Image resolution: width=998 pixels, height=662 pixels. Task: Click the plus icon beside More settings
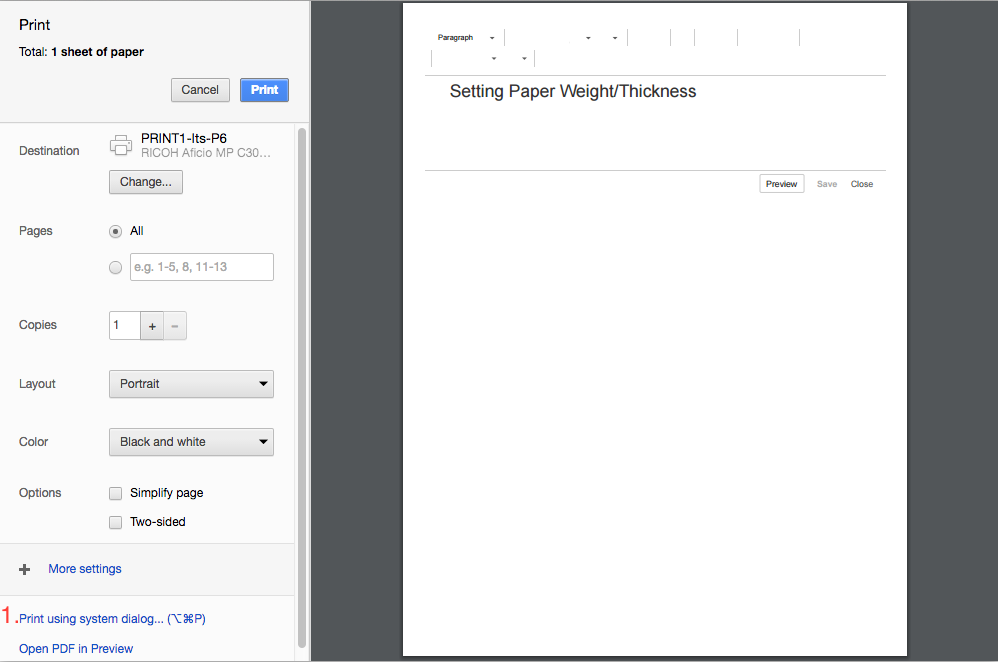25,569
